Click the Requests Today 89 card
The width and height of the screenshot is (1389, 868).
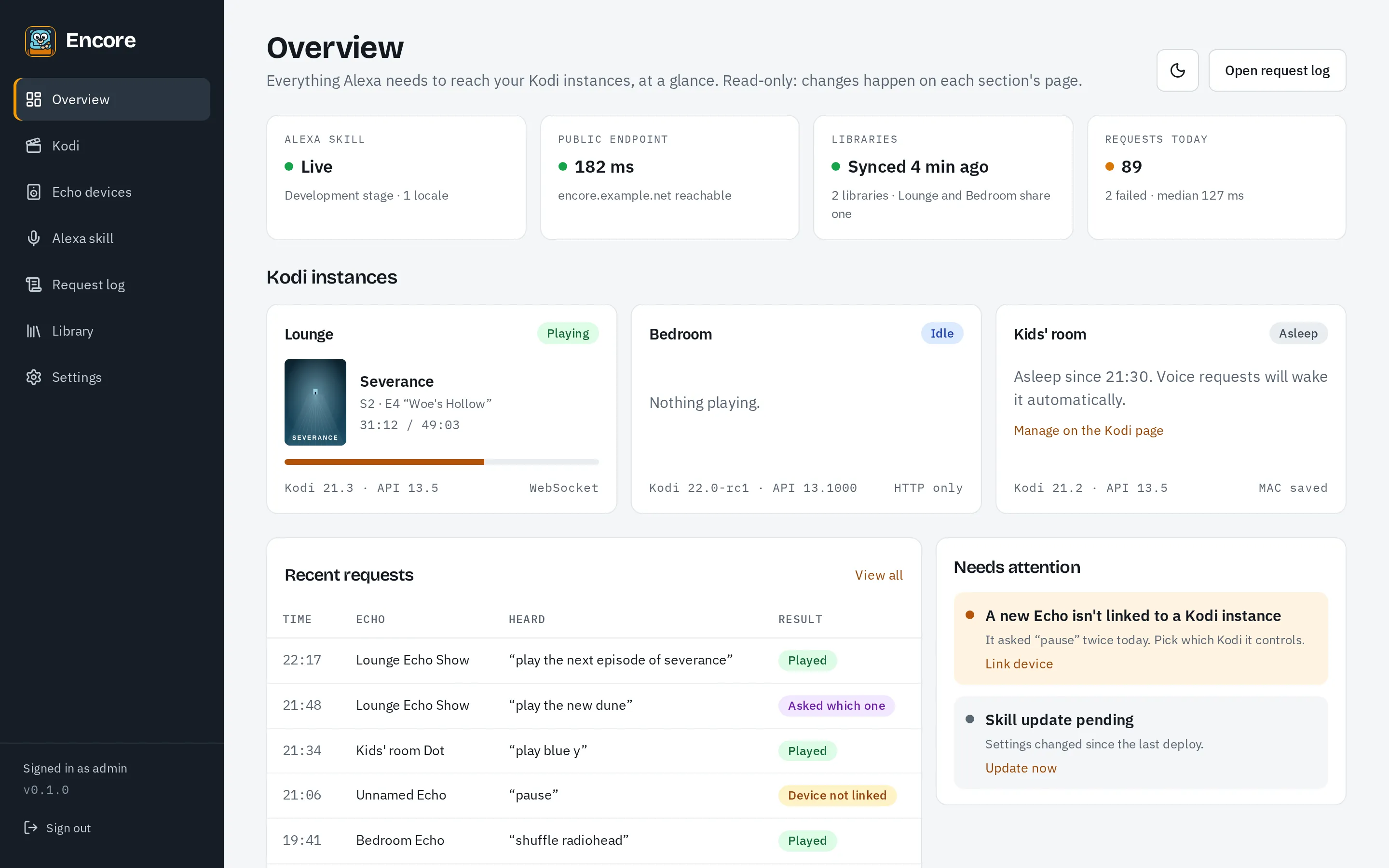pyautogui.click(x=1216, y=177)
